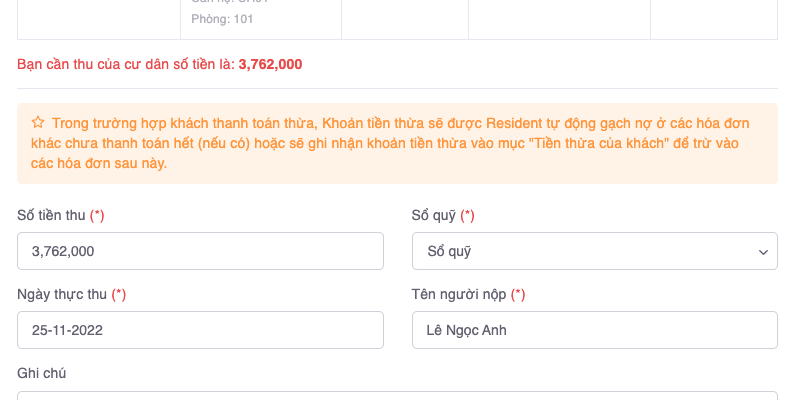Click into the Ghi chú text area

point(397,395)
